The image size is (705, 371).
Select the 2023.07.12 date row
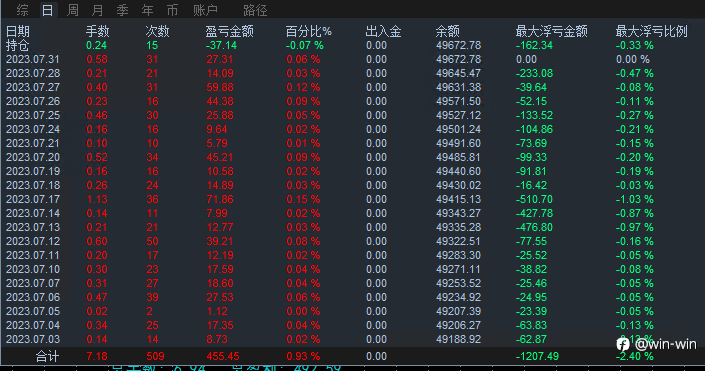coord(32,241)
